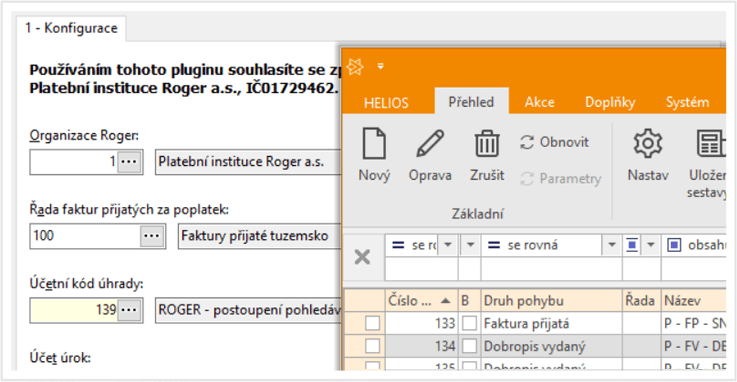The height and width of the screenshot is (382, 737).
Task: Click Druh pohybu filter input cell
Action: pyautogui.click(x=551, y=269)
